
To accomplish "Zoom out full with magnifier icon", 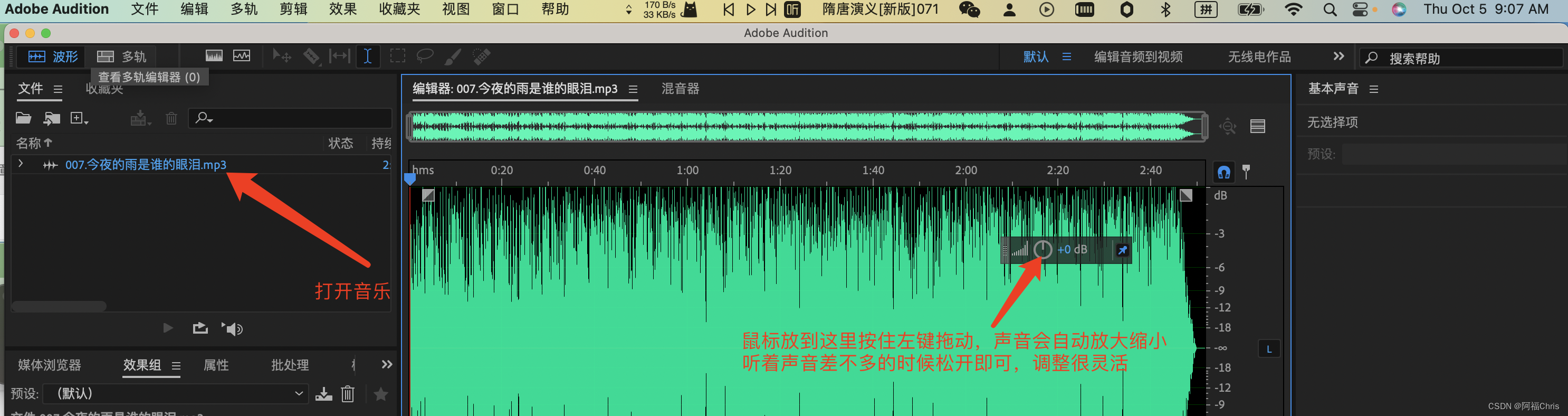I will pyautogui.click(x=1228, y=126).
